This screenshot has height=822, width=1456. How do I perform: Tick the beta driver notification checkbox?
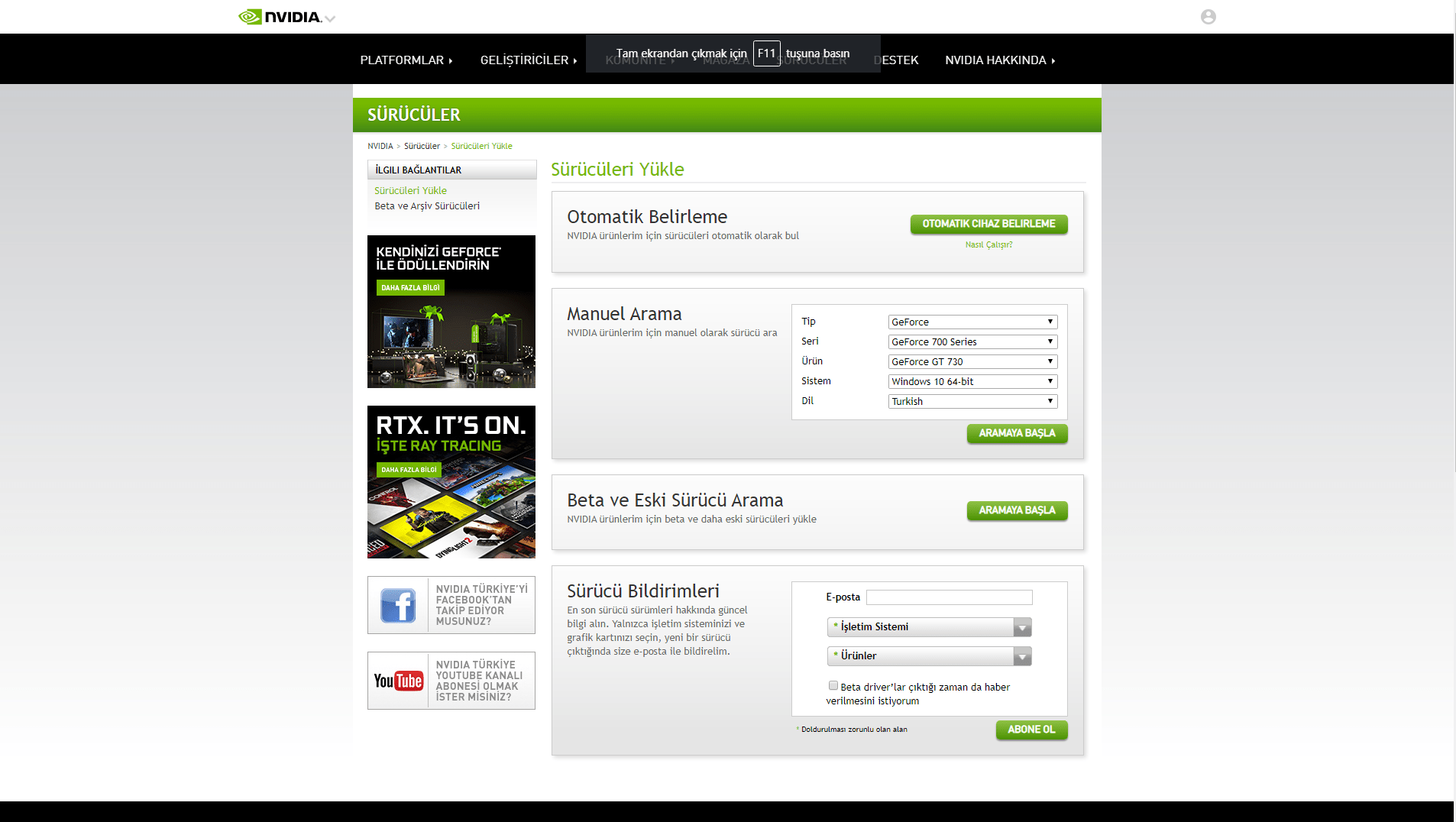(833, 686)
